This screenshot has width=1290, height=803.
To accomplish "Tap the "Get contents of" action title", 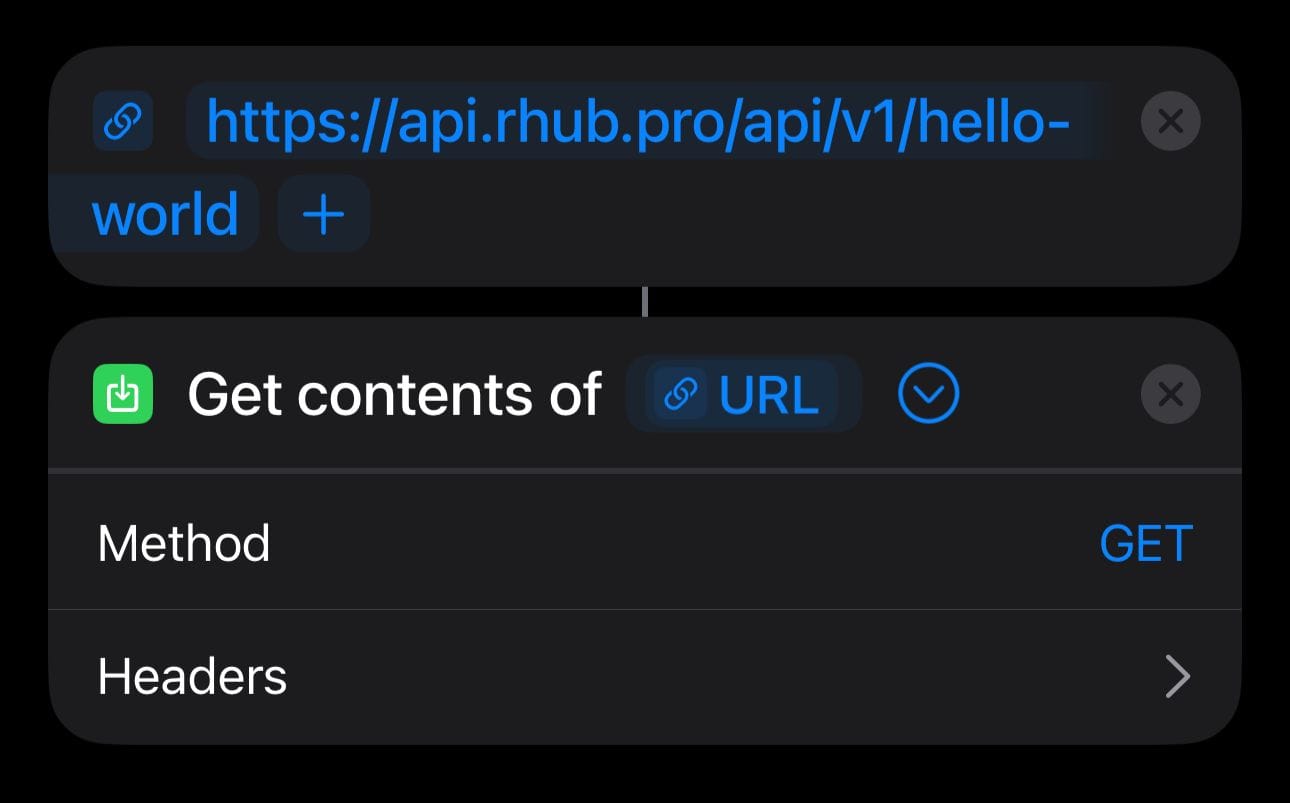I will pyautogui.click(x=394, y=394).
